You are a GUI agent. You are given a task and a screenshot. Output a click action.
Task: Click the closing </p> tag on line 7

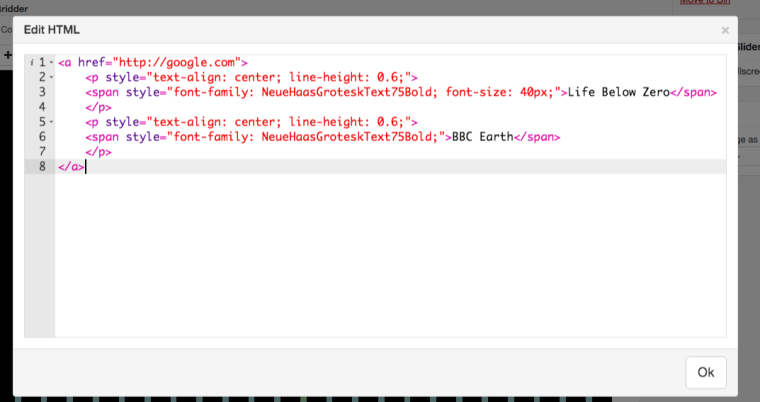[98, 152]
